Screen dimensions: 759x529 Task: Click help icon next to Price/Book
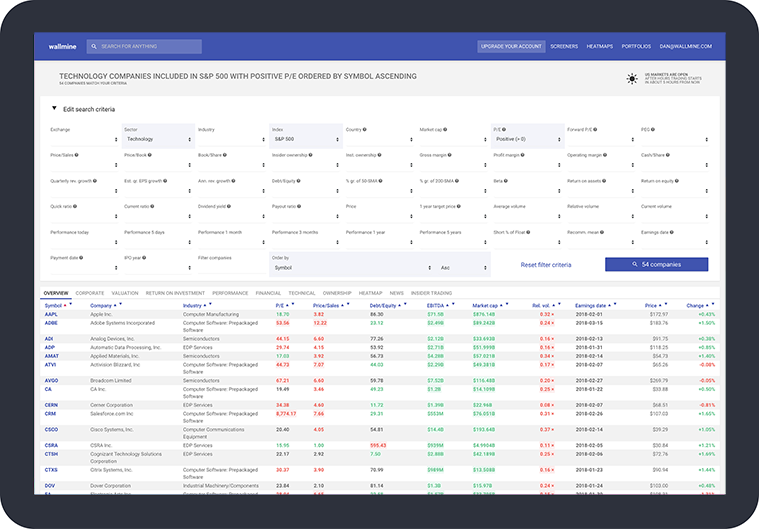[x=150, y=155]
